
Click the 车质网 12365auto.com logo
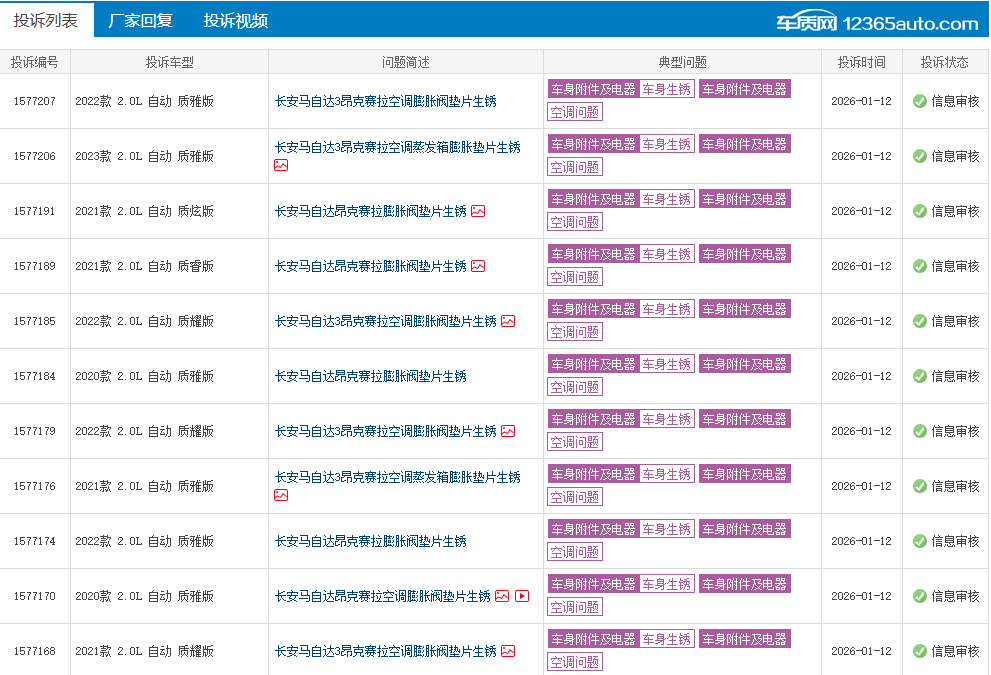pyautogui.click(x=877, y=23)
